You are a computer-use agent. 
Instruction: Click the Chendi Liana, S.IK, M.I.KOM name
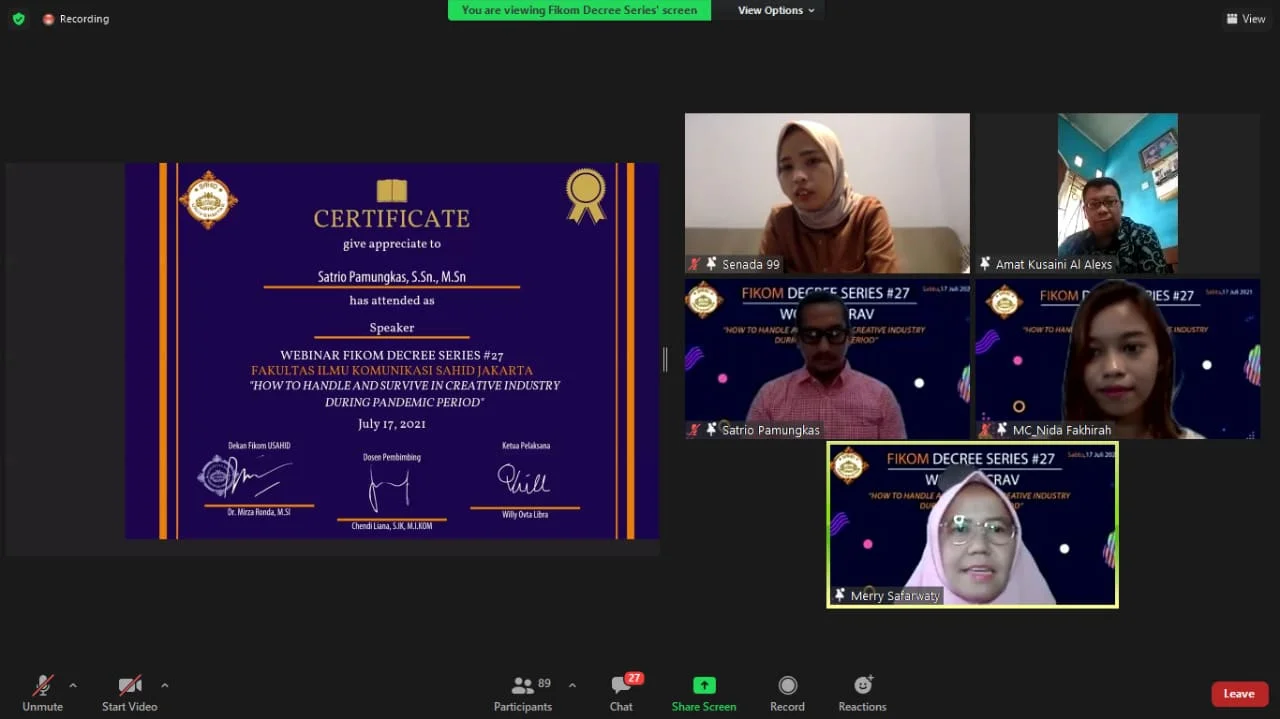391,527
